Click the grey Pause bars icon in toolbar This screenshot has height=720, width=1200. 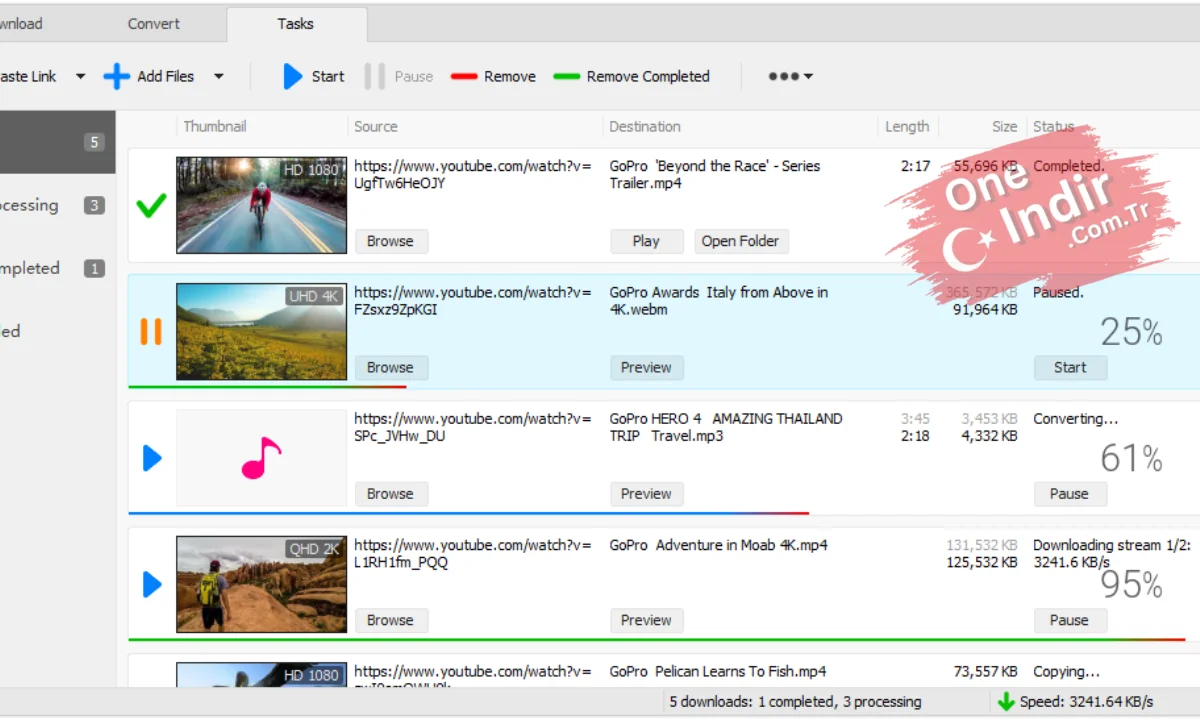(x=374, y=76)
